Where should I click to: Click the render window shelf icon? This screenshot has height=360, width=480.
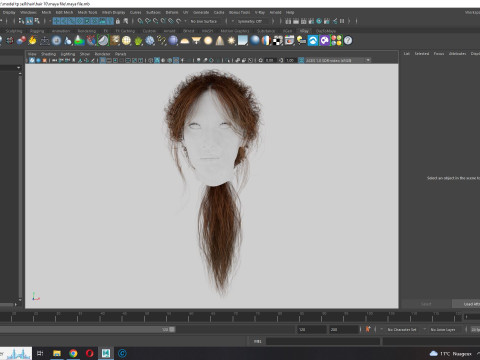[289, 41]
